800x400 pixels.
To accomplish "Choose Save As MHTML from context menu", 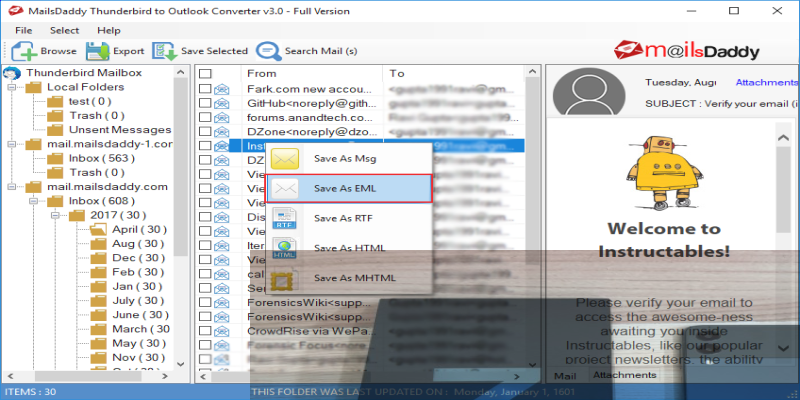I will click(349, 278).
